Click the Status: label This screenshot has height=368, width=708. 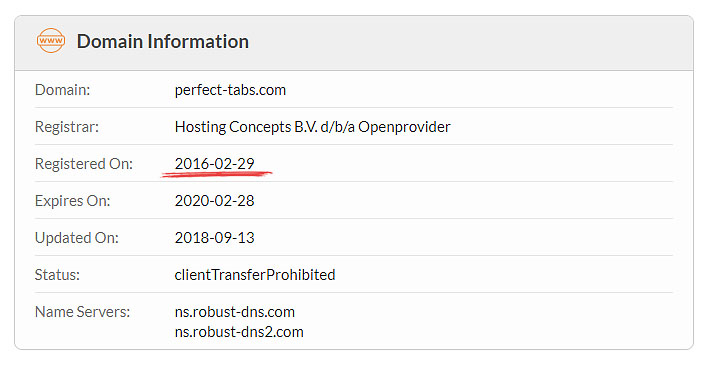[x=57, y=275]
